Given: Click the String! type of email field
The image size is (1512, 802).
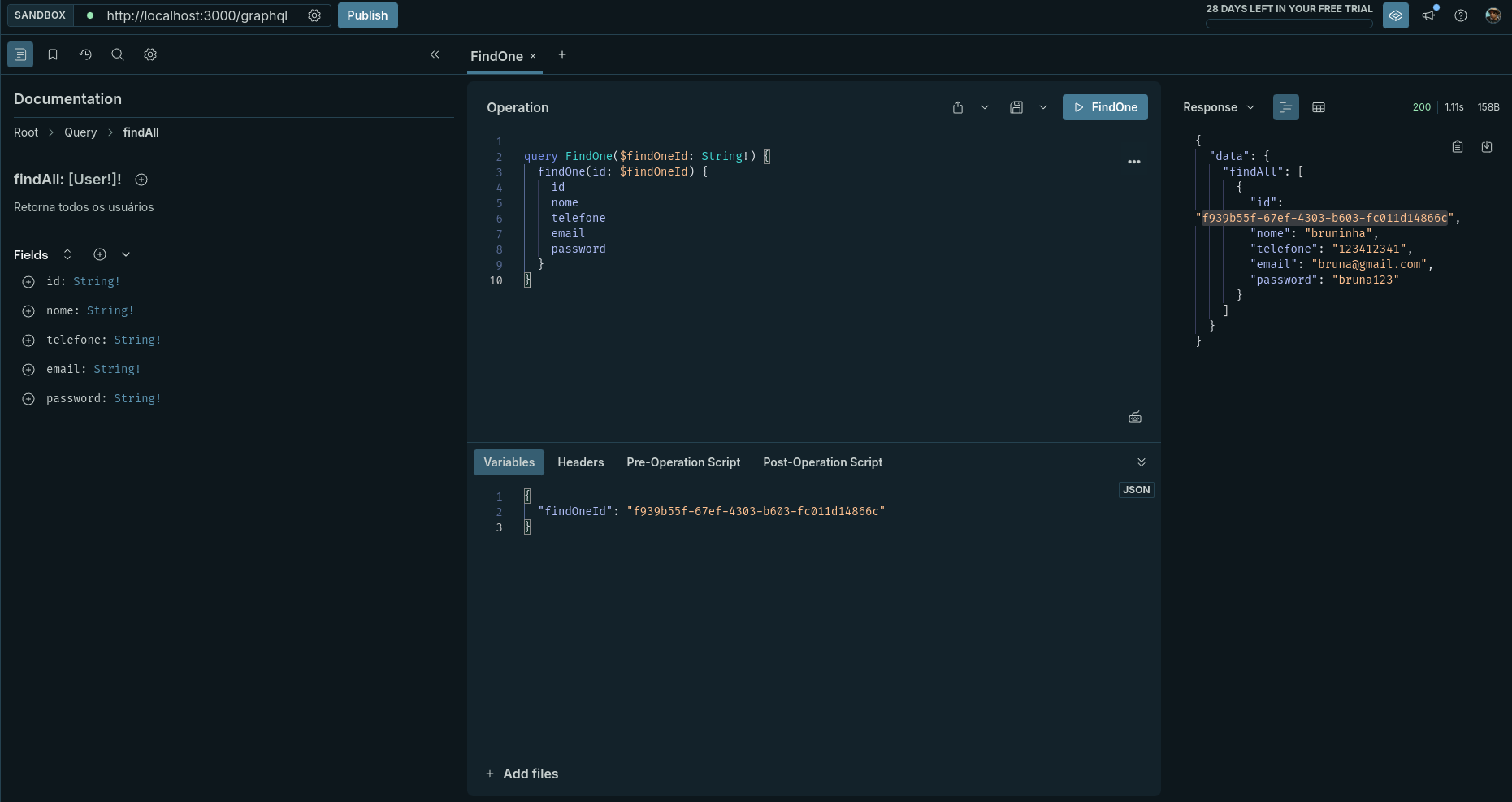Looking at the screenshot, I should coord(117,369).
